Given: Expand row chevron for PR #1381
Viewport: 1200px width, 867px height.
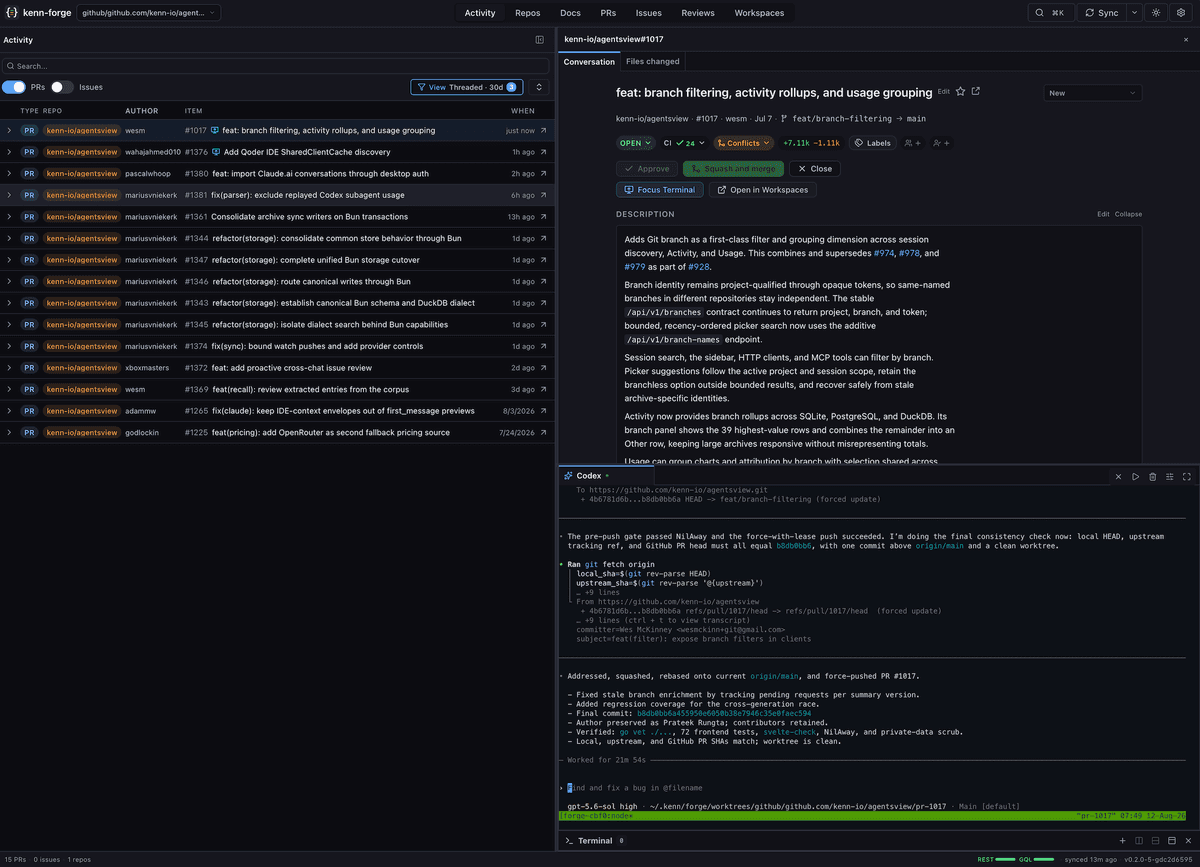Looking at the screenshot, I should [9, 195].
